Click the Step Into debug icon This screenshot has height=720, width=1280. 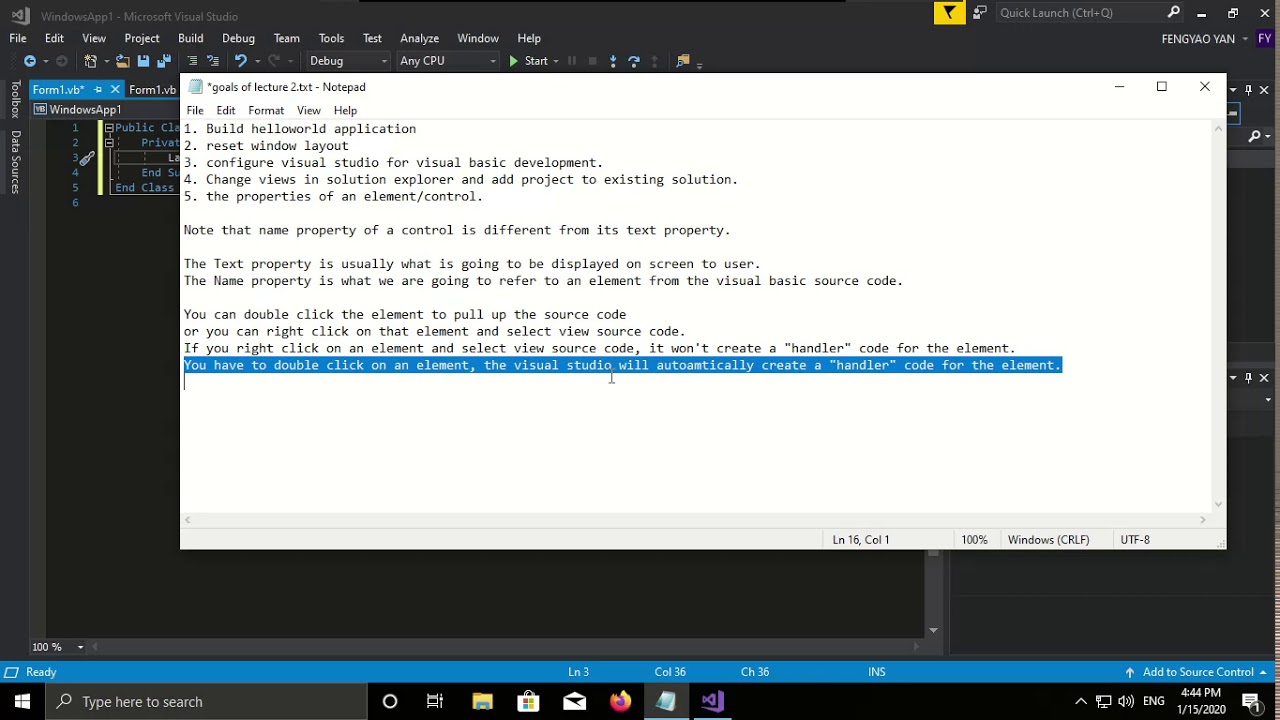[x=613, y=61]
